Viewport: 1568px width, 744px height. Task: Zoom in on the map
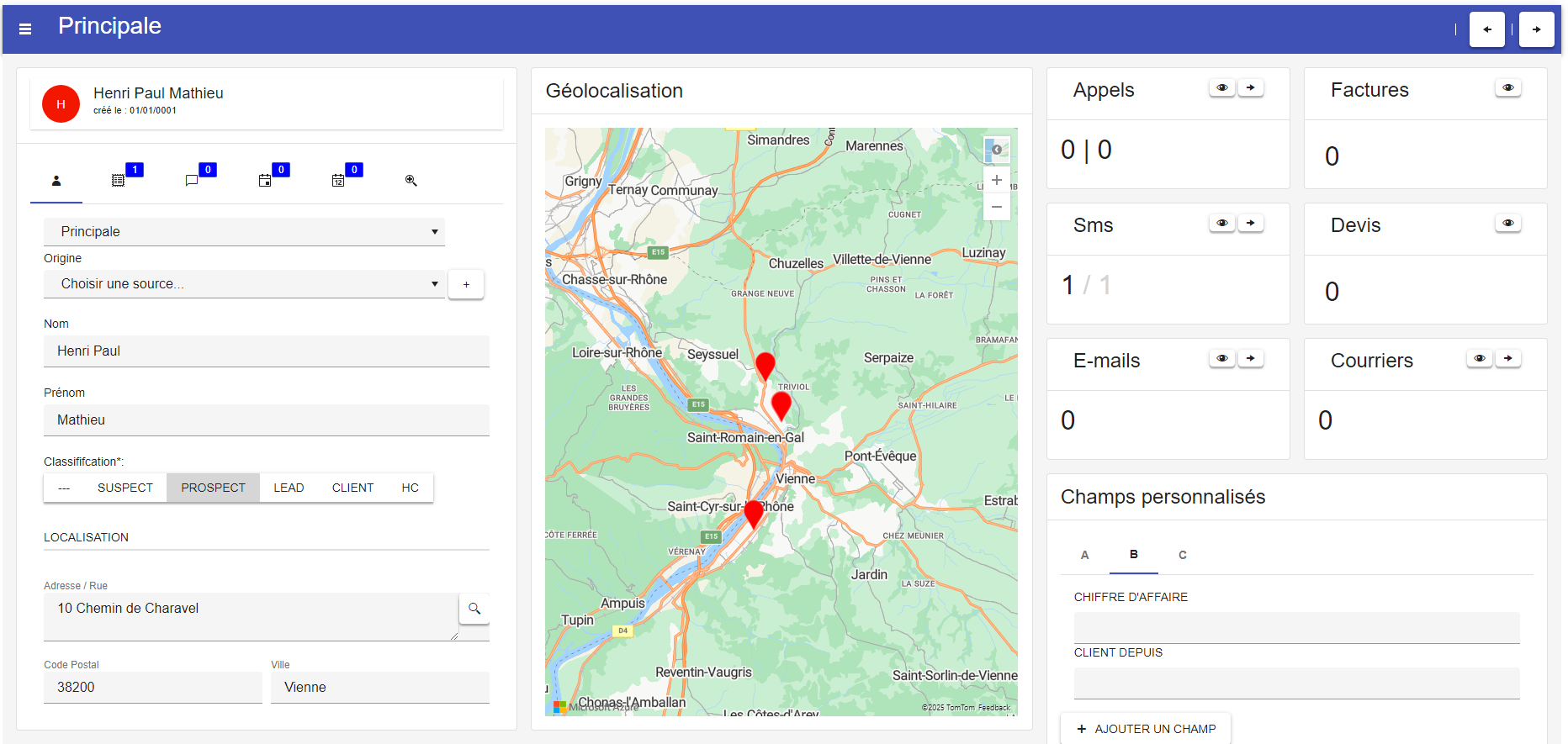[x=997, y=180]
